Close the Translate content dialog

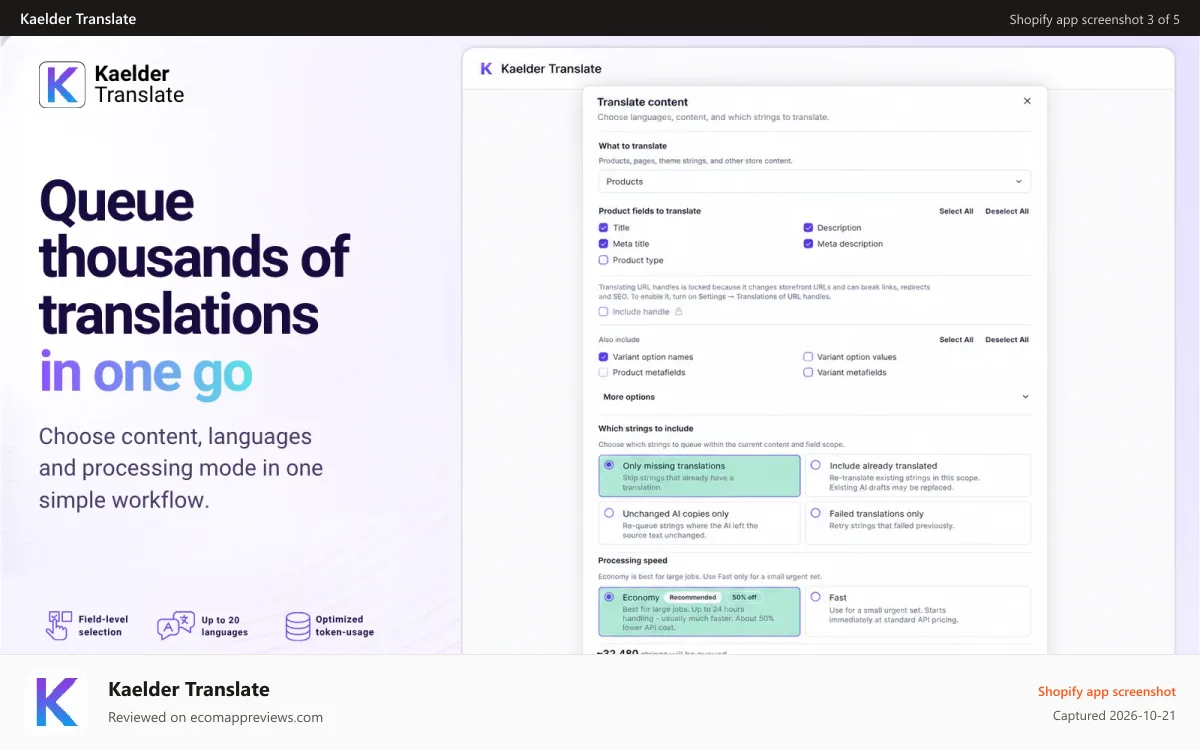[1027, 101]
